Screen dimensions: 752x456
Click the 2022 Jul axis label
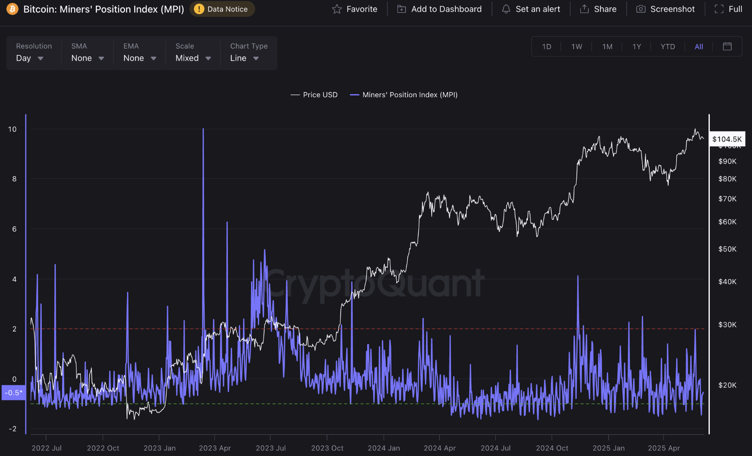tap(47, 448)
